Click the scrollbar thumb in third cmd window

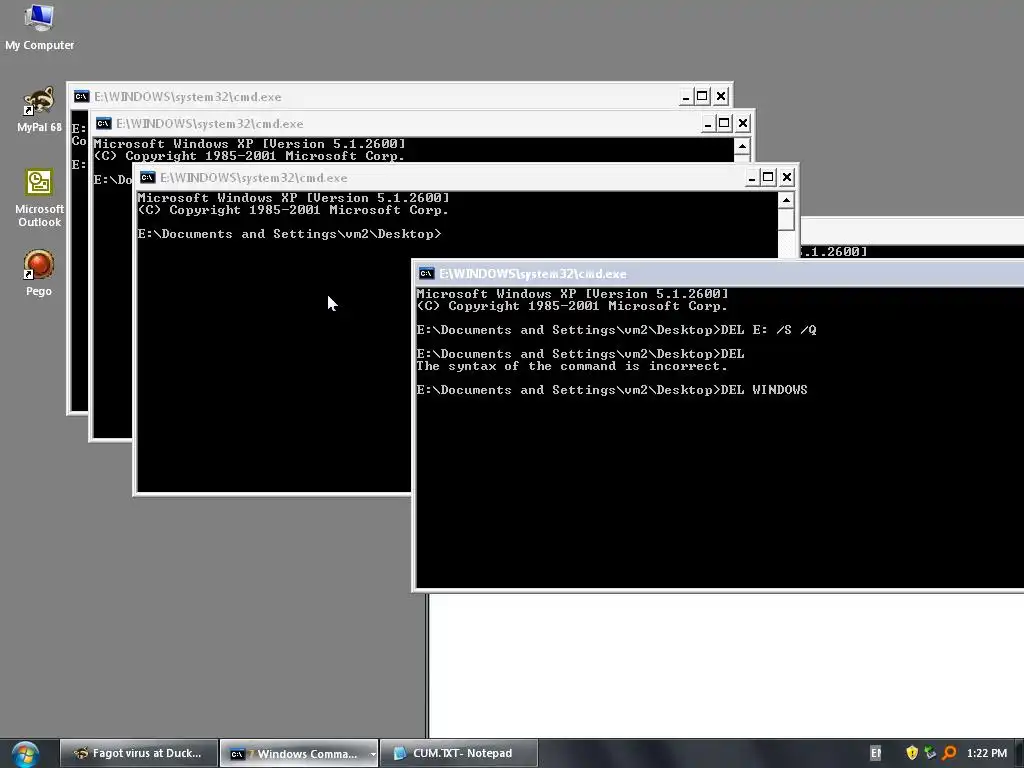click(786, 219)
